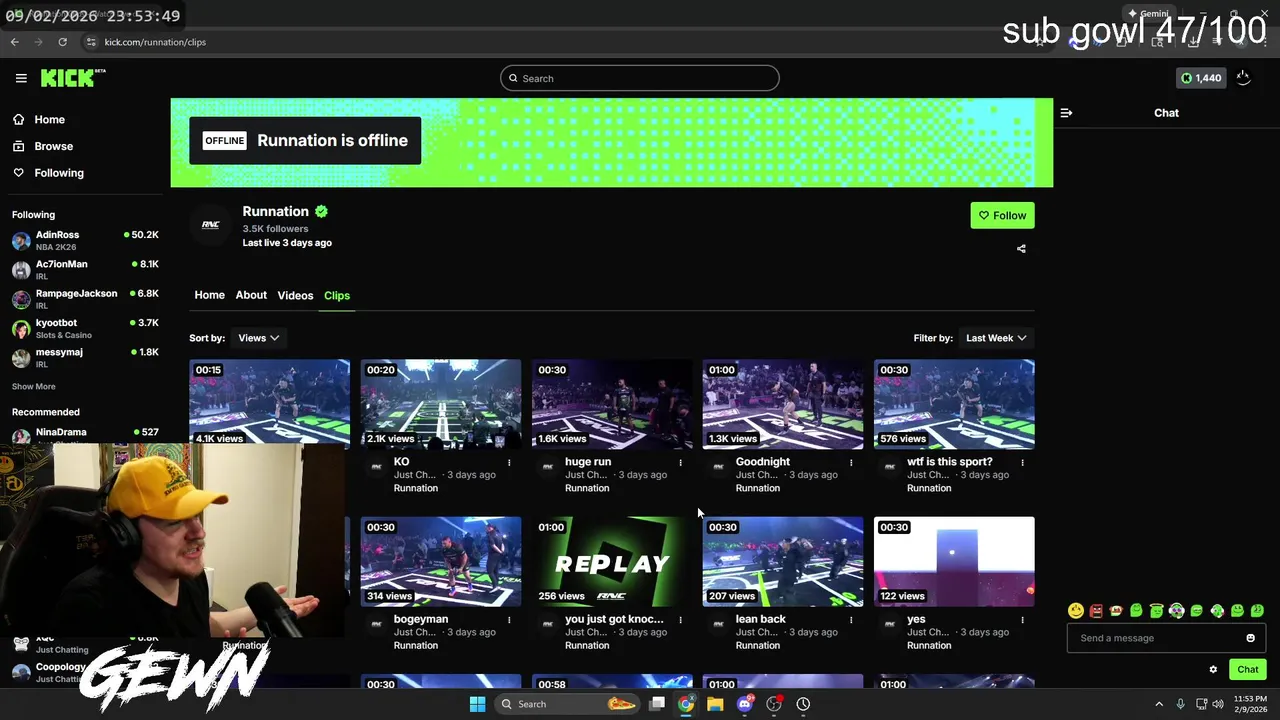Screen dimensions: 1280x720
Task: Open options menu for KO clip
Action: coord(509,462)
